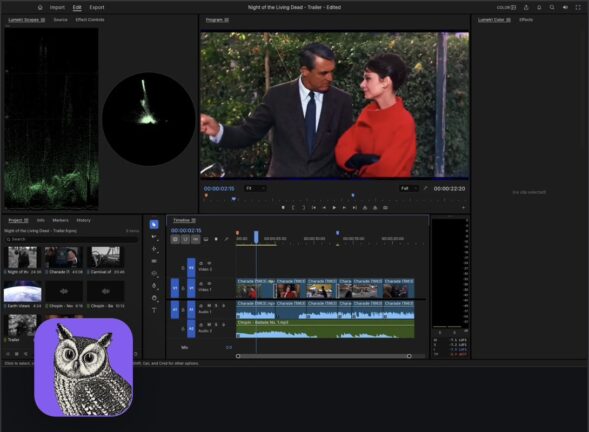589x432 pixels.
Task: Click the Home icon in header bar
Action: tap(40, 7)
